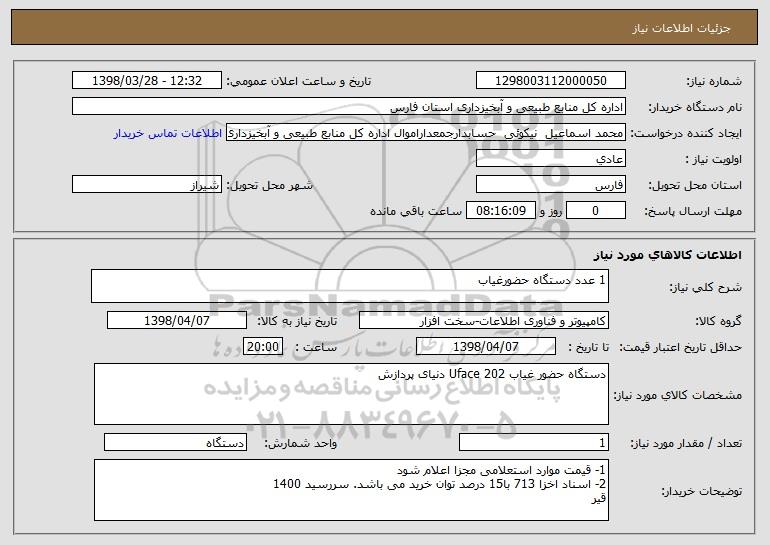Click the label نام دستگاه خریدار:
770x545 pixels.
click(695, 107)
